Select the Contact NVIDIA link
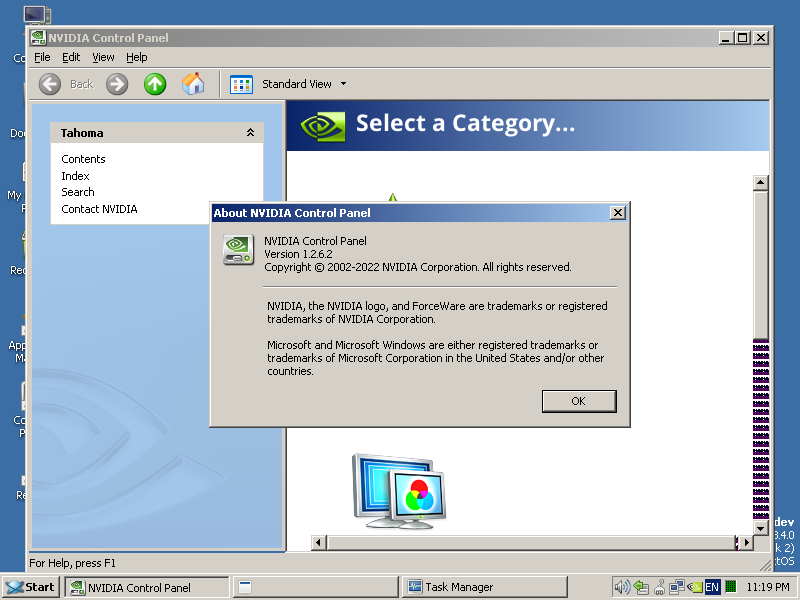The height and width of the screenshot is (600, 800). pyautogui.click(x=98, y=208)
